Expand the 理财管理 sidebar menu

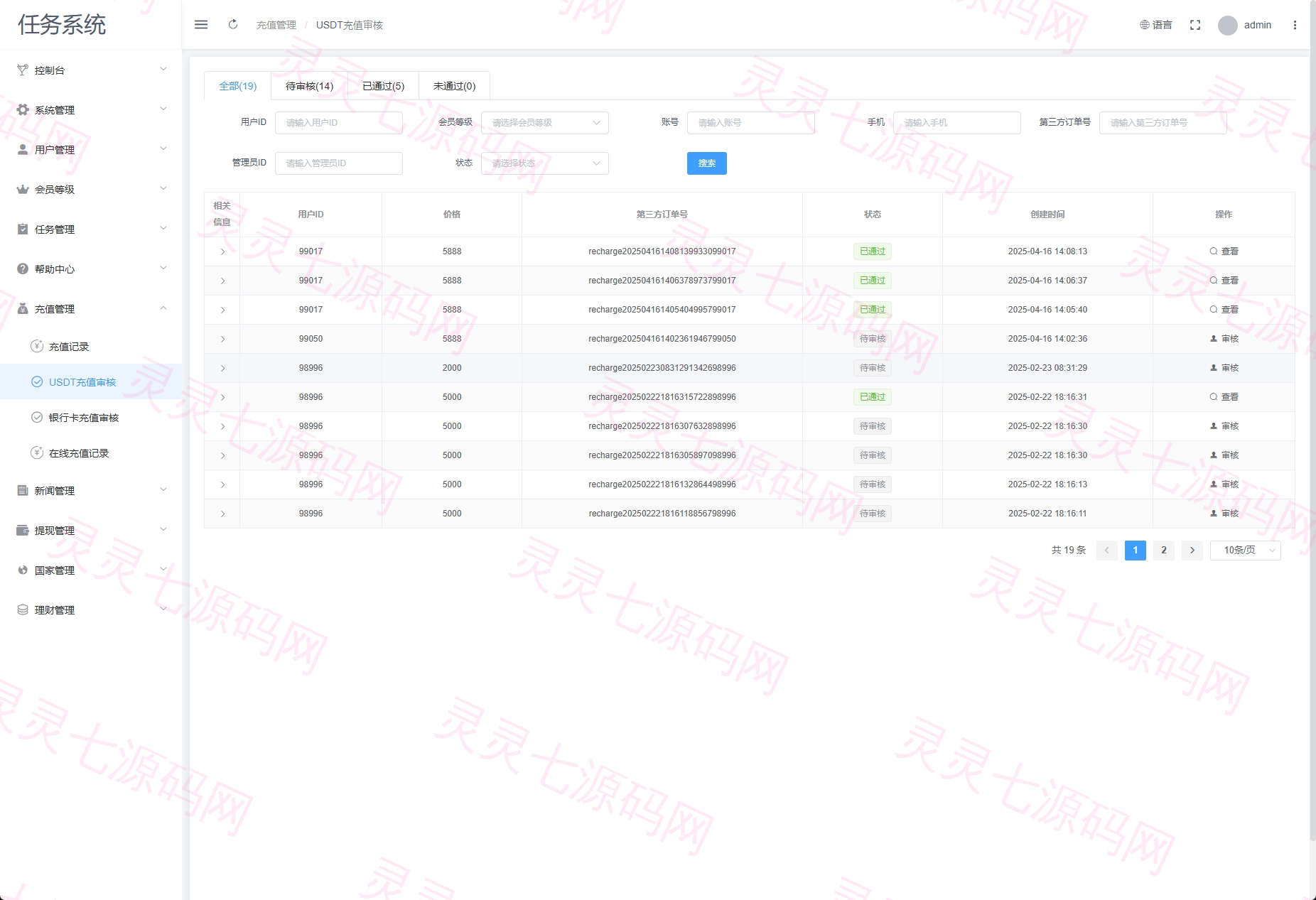[91, 610]
